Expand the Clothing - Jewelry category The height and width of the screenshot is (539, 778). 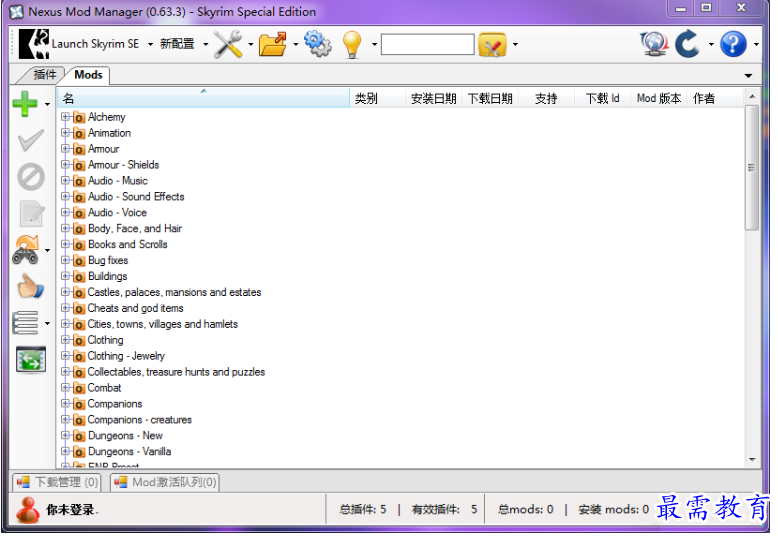(x=65, y=355)
